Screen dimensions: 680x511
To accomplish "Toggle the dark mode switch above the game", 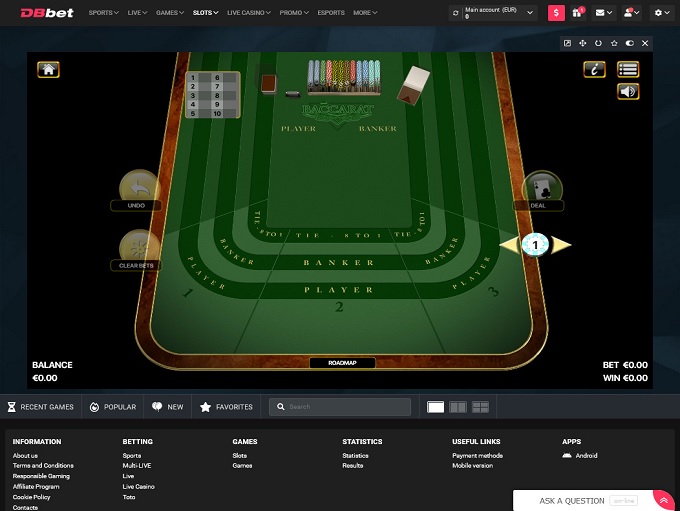I will coord(629,44).
